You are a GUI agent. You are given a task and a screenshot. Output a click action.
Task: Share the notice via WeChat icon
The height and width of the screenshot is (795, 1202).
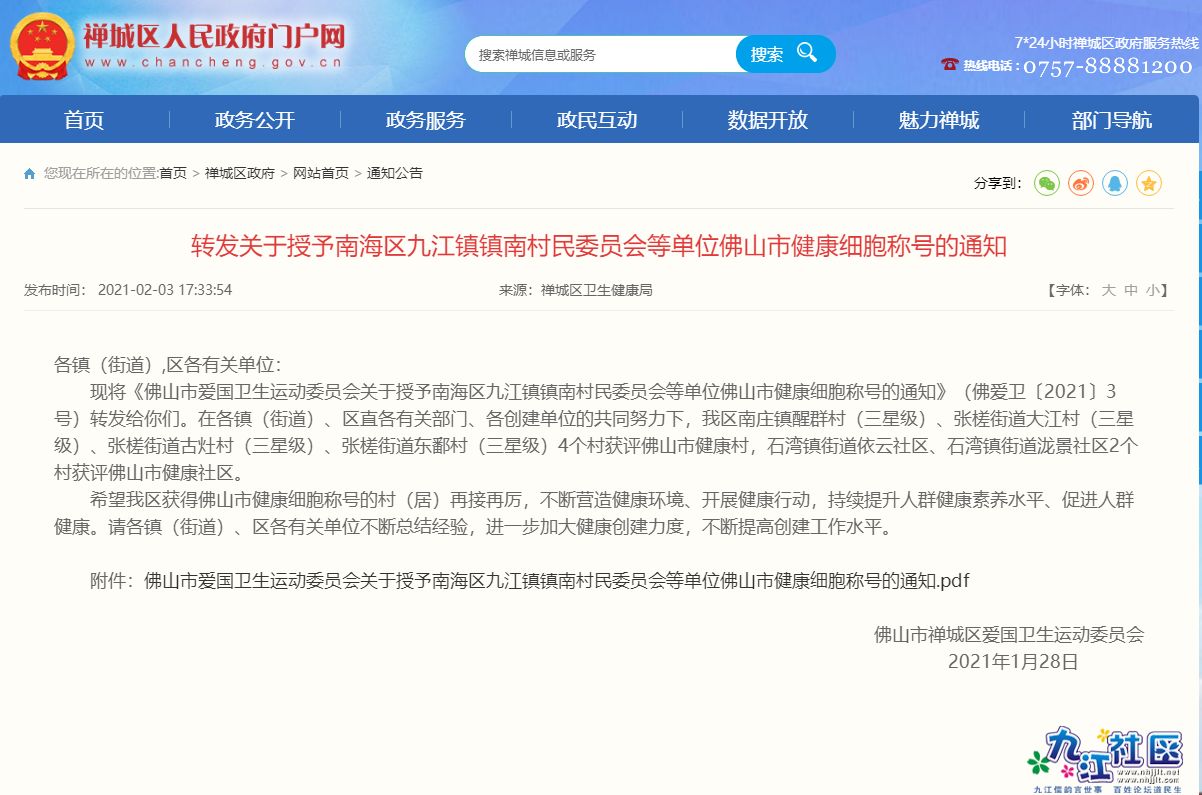click(x=1046, y=183)
